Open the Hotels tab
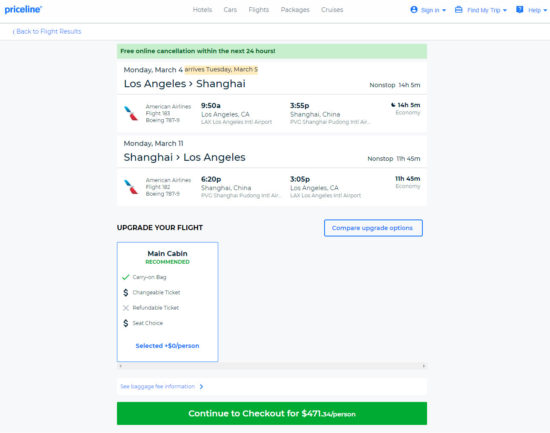This screenshot has width=550, height=433. pos(202,10)
